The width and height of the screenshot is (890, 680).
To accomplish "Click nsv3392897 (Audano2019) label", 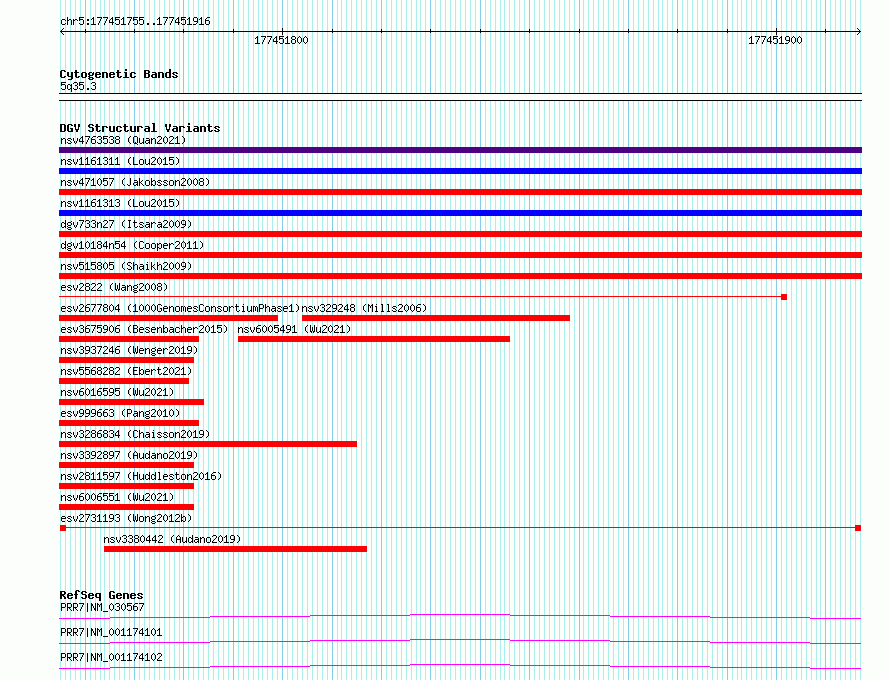I will click(129, 455).
